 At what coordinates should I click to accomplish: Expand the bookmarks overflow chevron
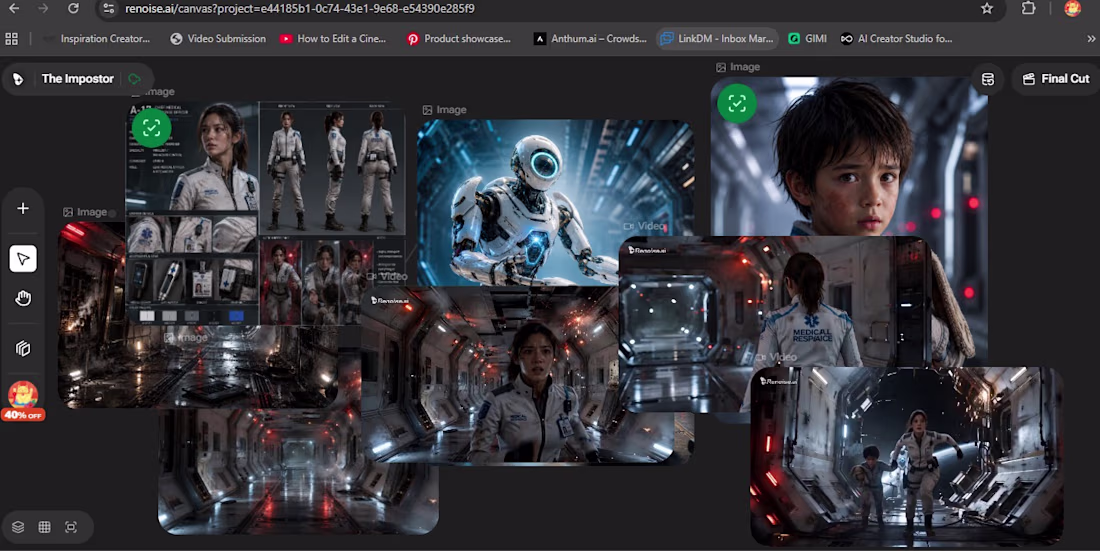1090,39
